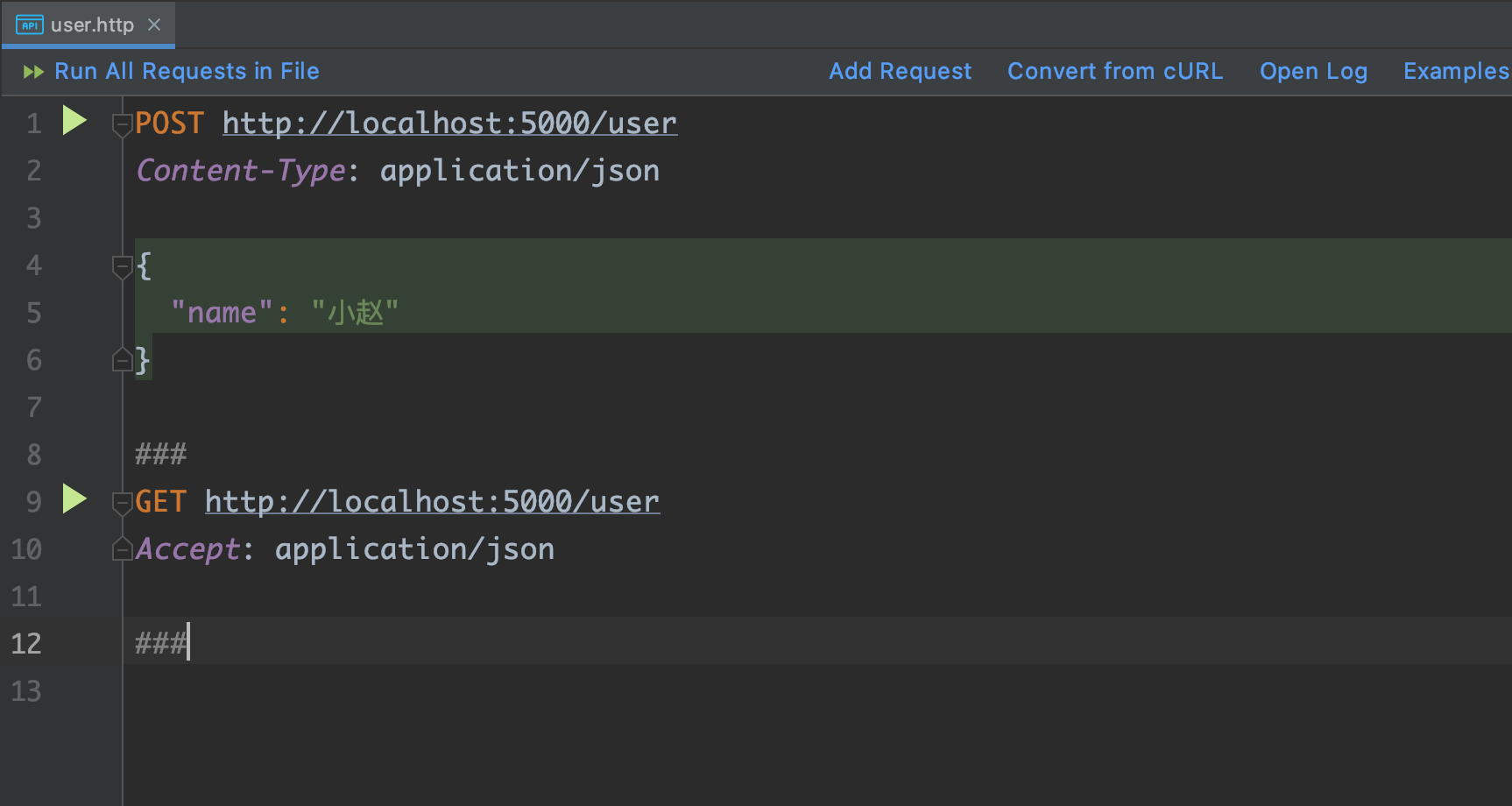Click the double-arrow Run All icon
Screen dimensions: 1512x806
33,72
